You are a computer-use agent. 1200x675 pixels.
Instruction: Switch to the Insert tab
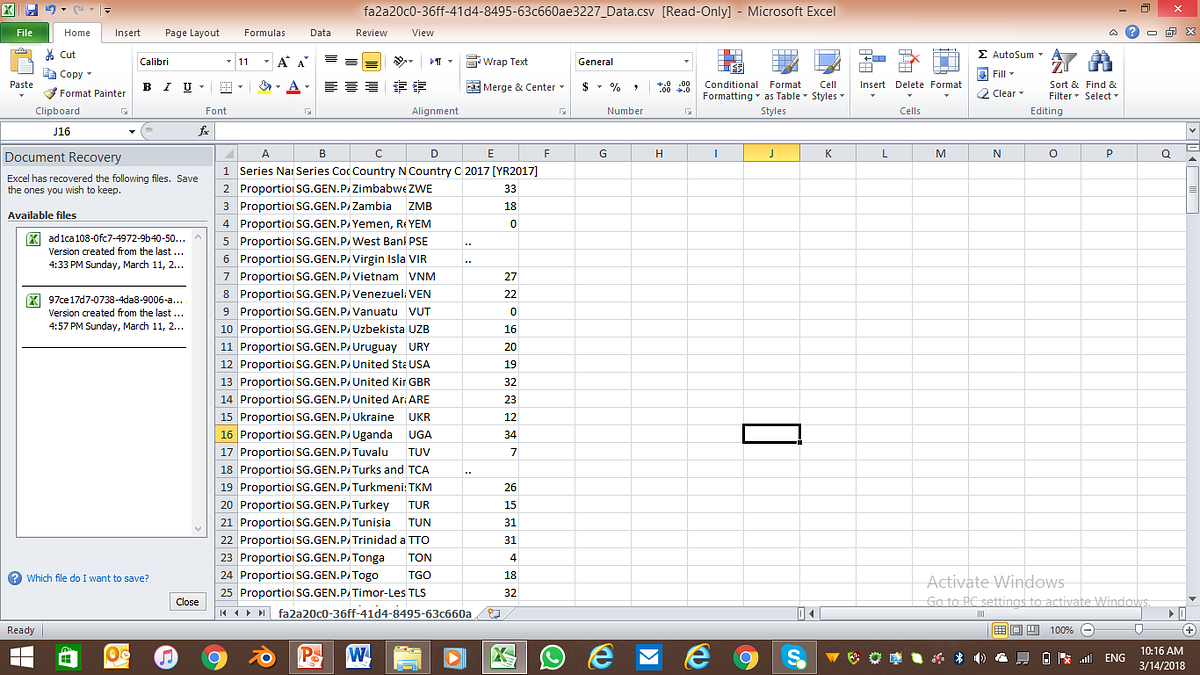pyautogui.click(x=127, y=33)
